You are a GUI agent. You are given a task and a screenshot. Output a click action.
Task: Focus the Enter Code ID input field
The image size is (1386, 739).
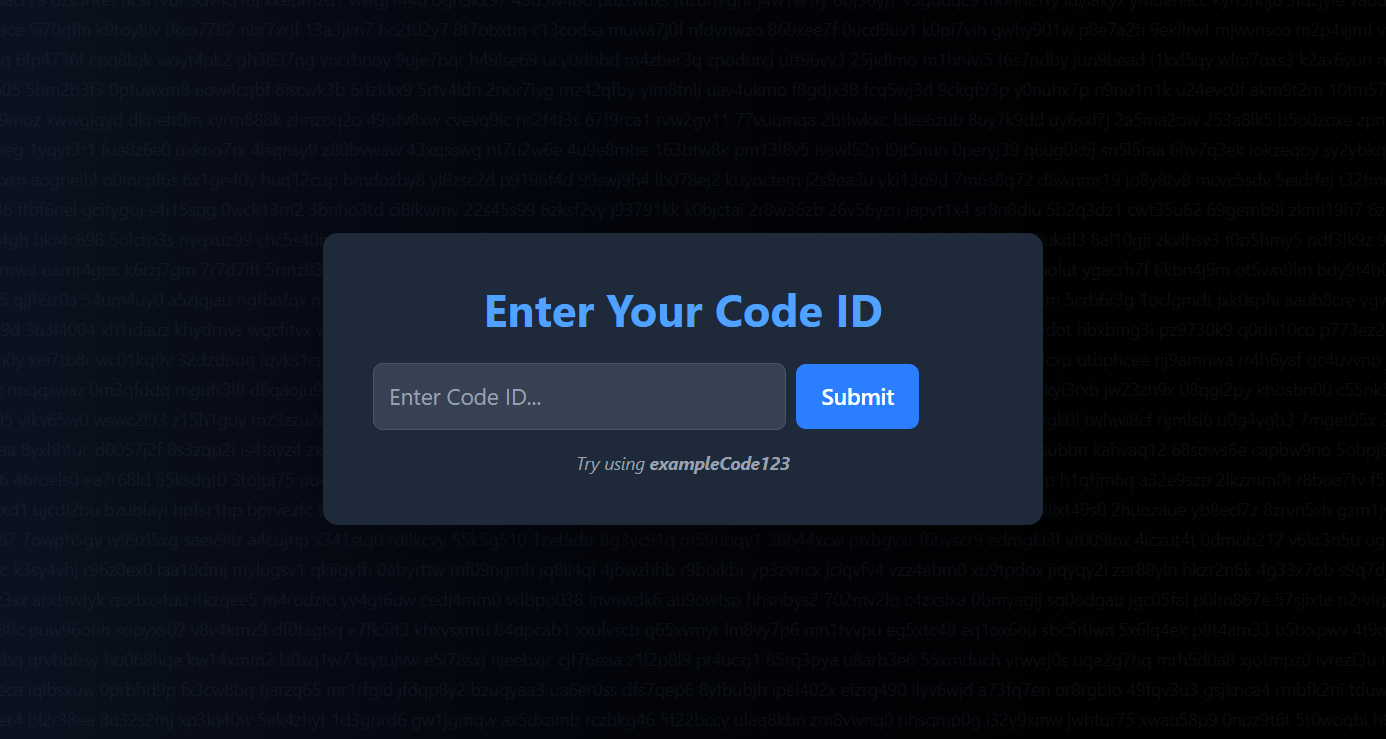pyautogui.click(x=579, y=396)
